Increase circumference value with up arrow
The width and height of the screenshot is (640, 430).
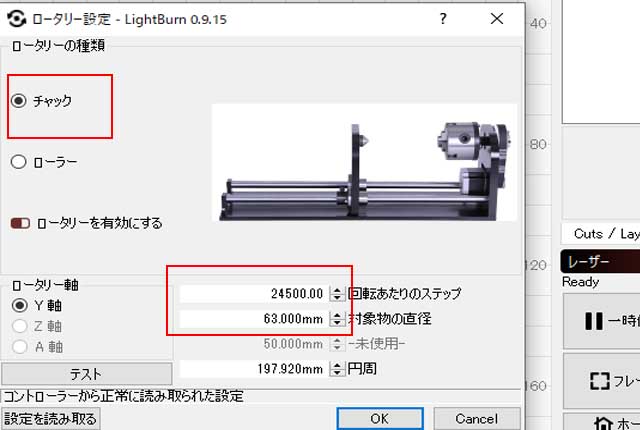(x=337, y=365)
